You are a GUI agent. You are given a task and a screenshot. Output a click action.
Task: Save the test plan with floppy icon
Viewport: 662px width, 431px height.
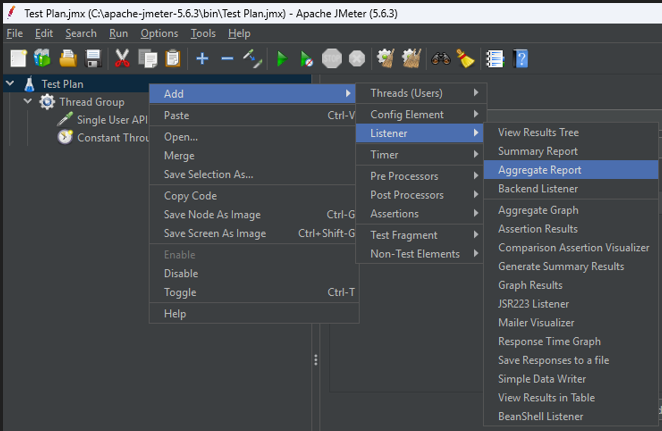click(93, 58)
